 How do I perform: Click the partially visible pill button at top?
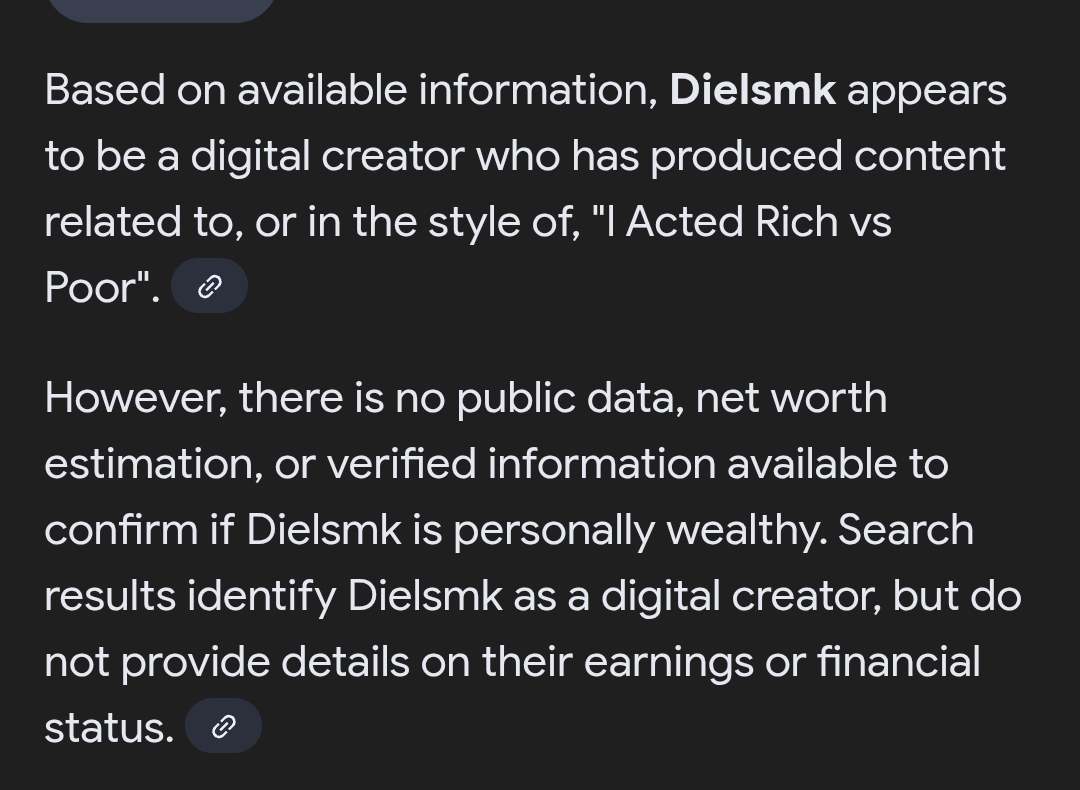point(161,10)
